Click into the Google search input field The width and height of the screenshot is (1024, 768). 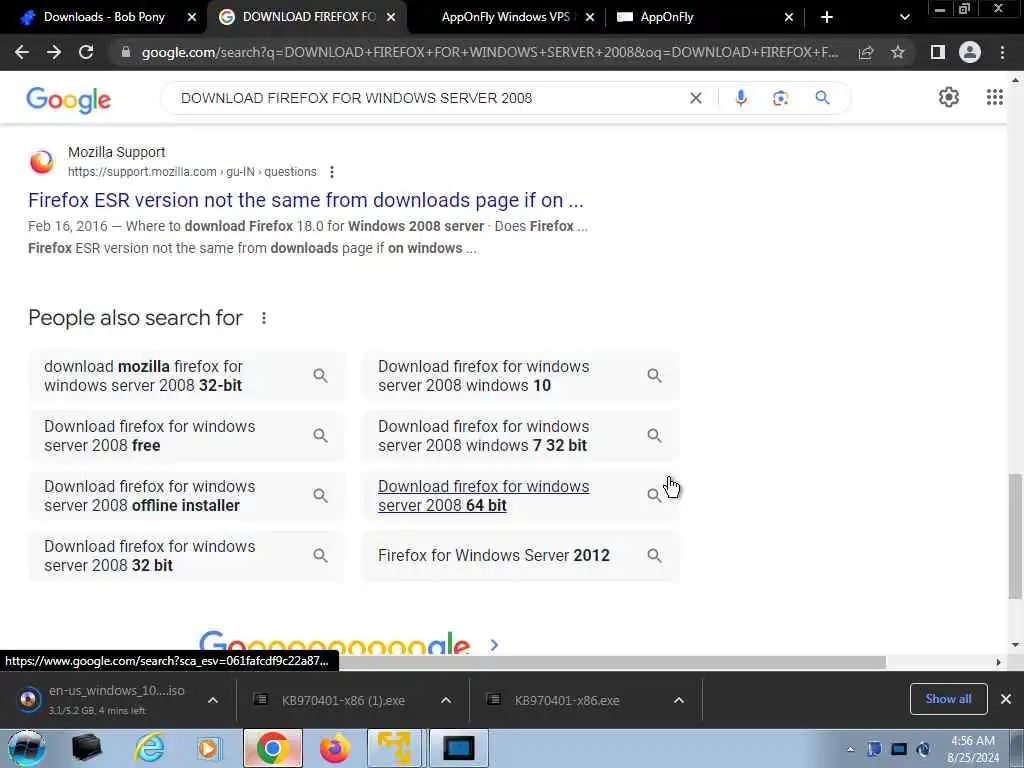[x=431, y=98]
